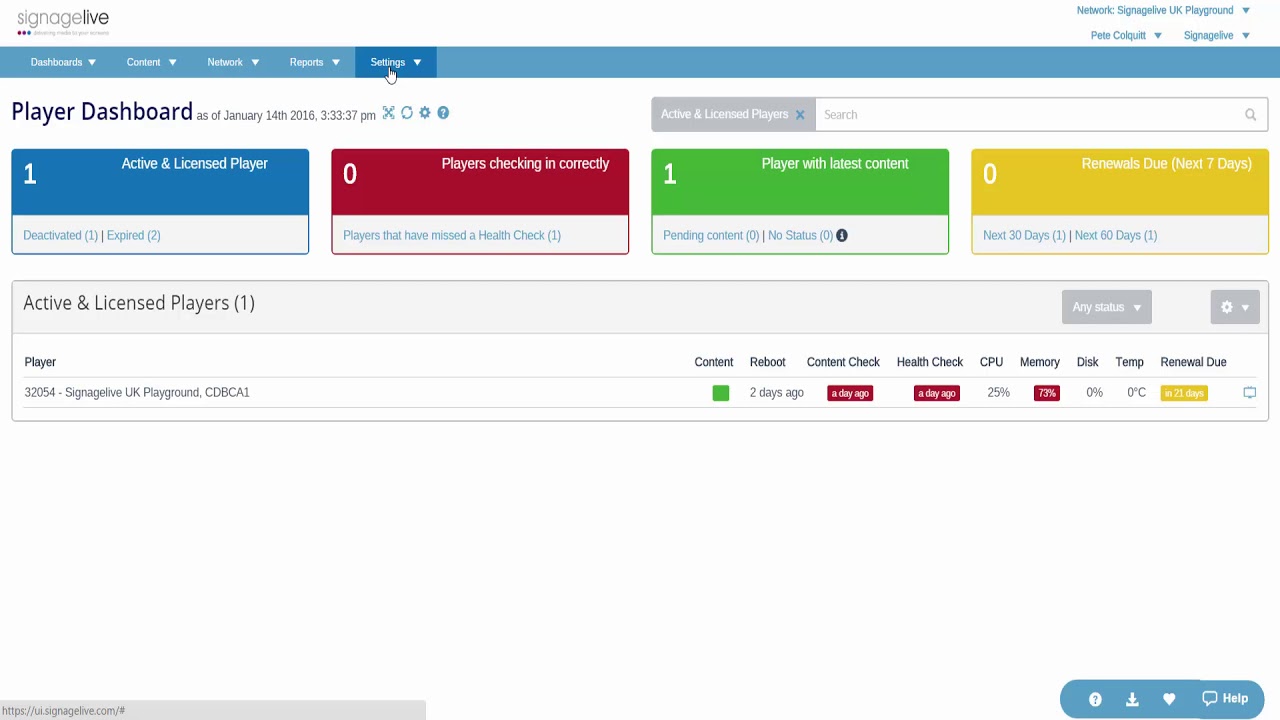Open the Pending content (0) link
This screenshot has height=720, width=1280.
711,235
